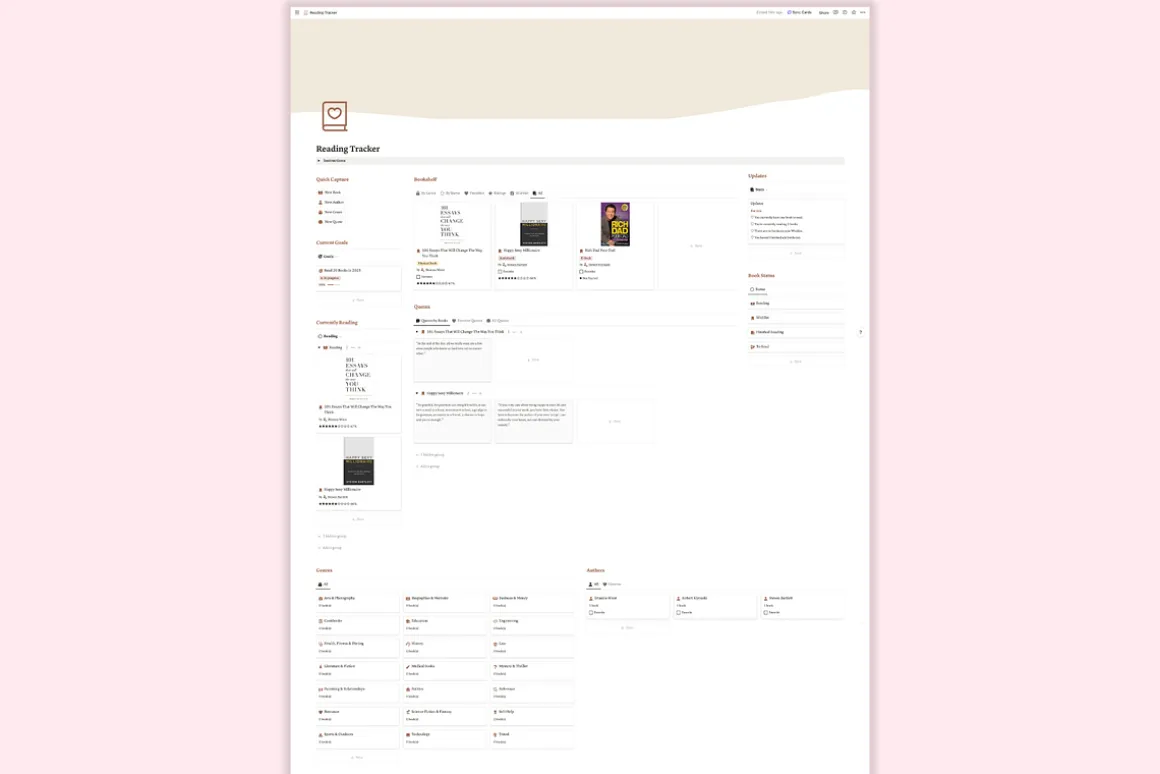The width and height of the screenshot is (1160, 774).
Task: Open the Finished Reading status link
Action: pyautogui.click(x=795, y=332)
